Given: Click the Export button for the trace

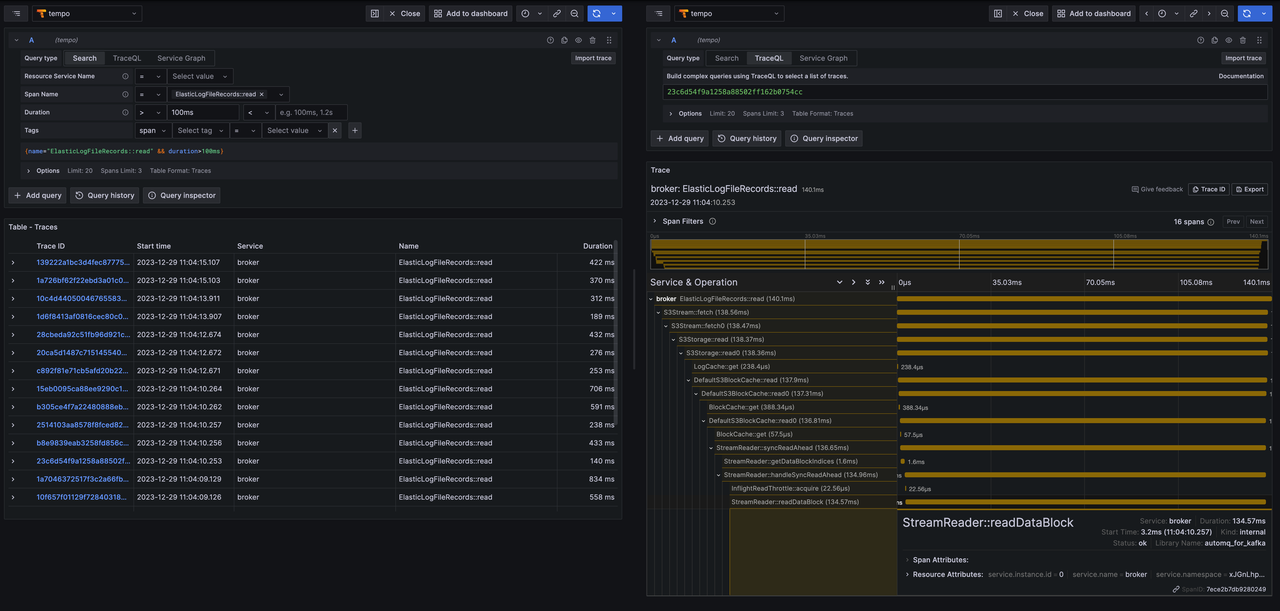Looking at the screenshot, I should pos(1250,189).
